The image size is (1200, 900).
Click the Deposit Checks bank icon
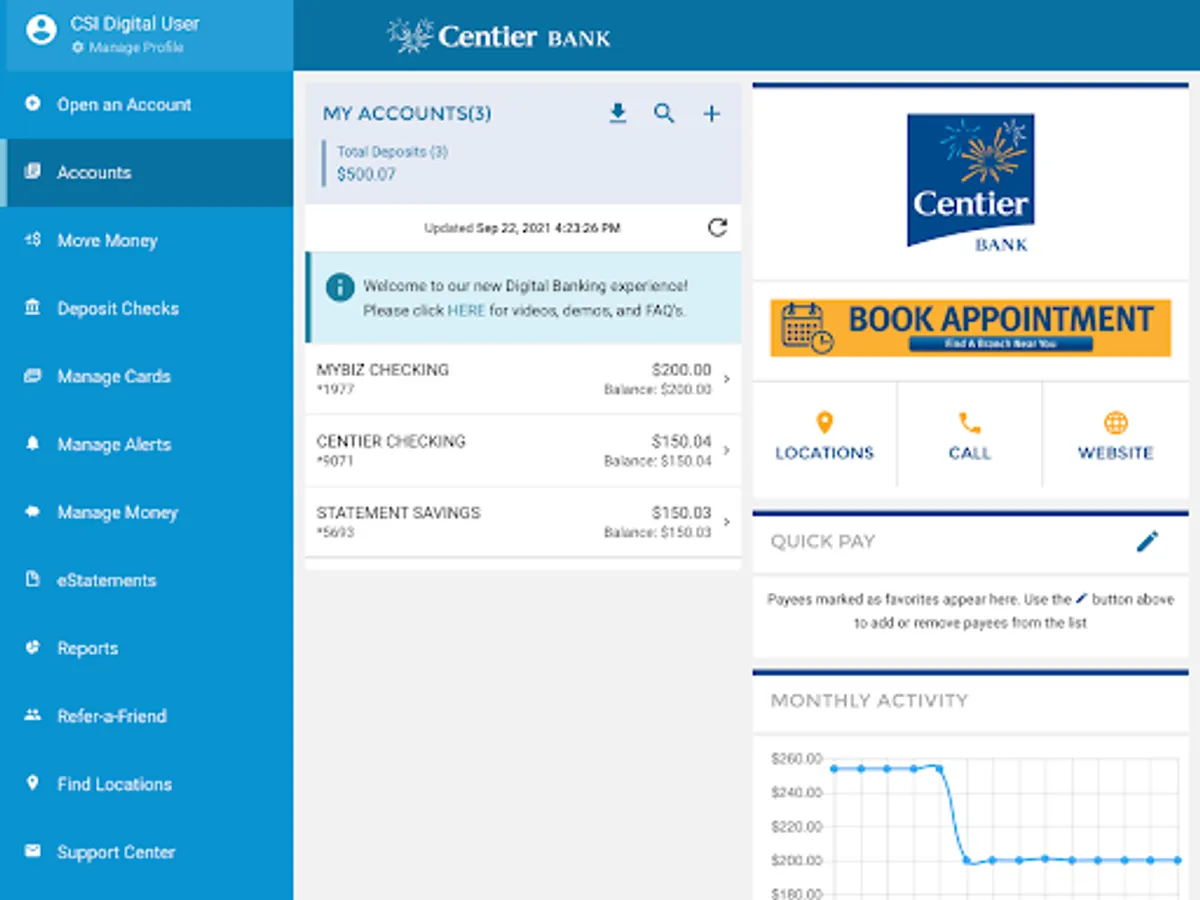(33, 307)
